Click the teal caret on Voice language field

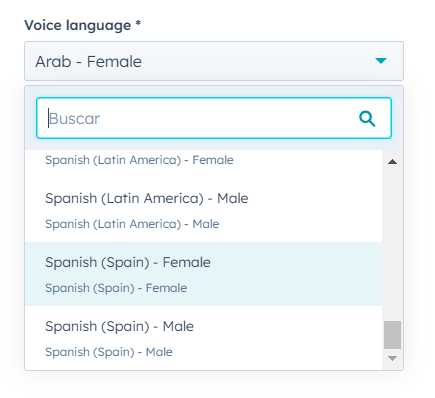click(x=381, y=61)
